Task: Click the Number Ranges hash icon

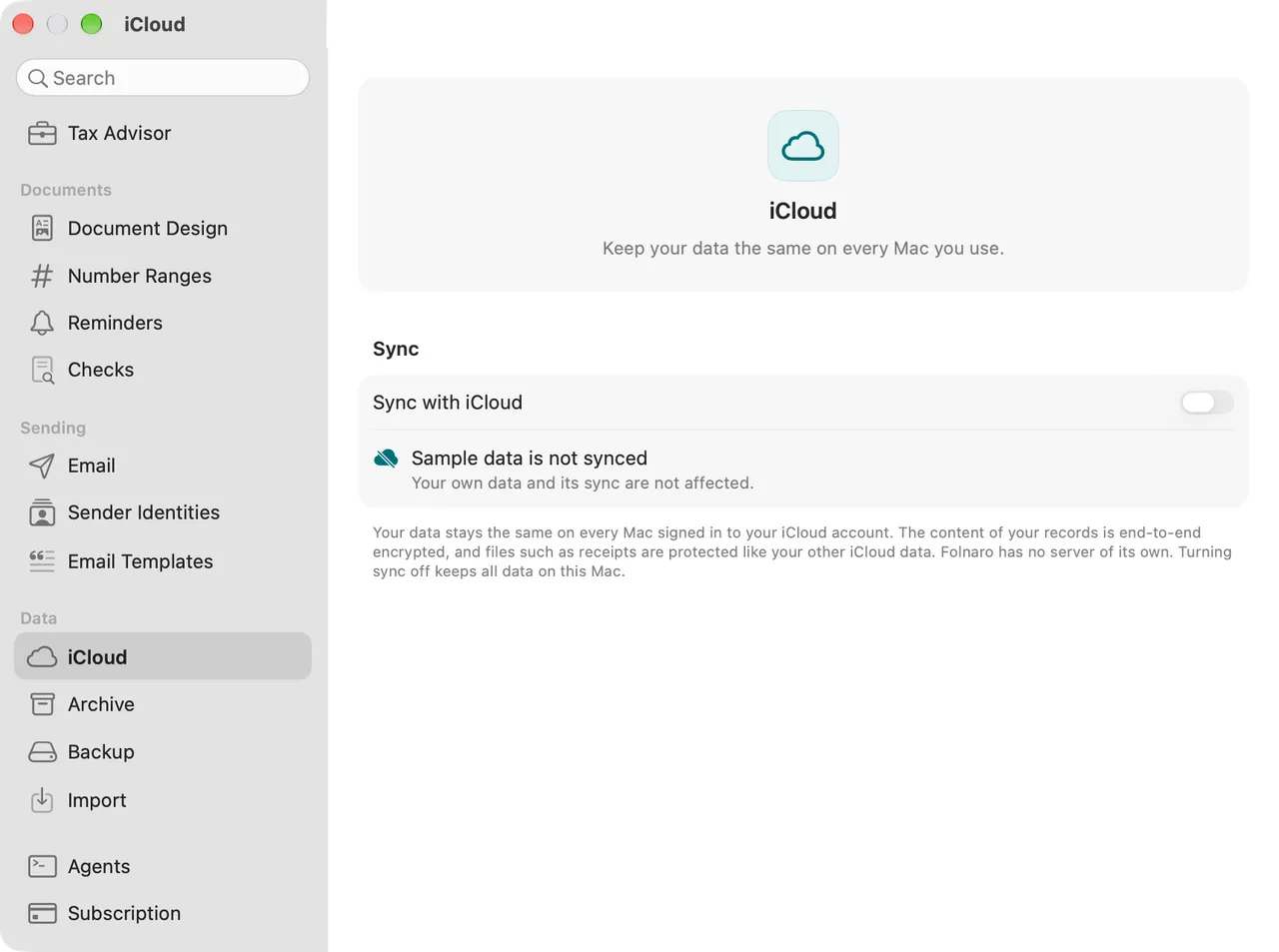Action: pyautogui.click(x=42, y=276)
